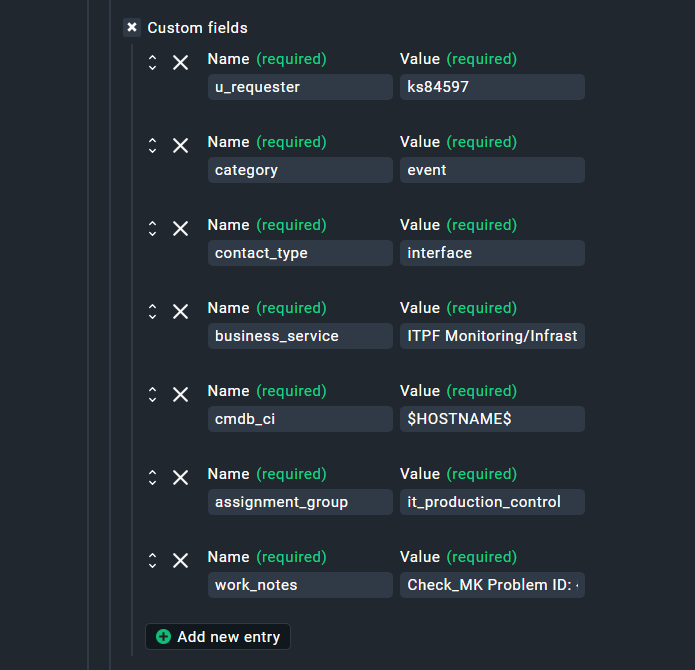Remove the assignment_group entry
Screen dimensions: 695x670
coord(180,478)
